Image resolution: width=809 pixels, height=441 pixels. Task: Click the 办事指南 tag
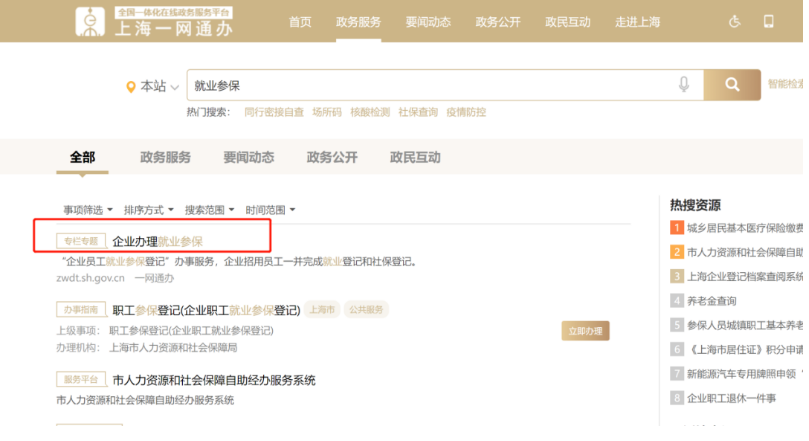[81, 309]
